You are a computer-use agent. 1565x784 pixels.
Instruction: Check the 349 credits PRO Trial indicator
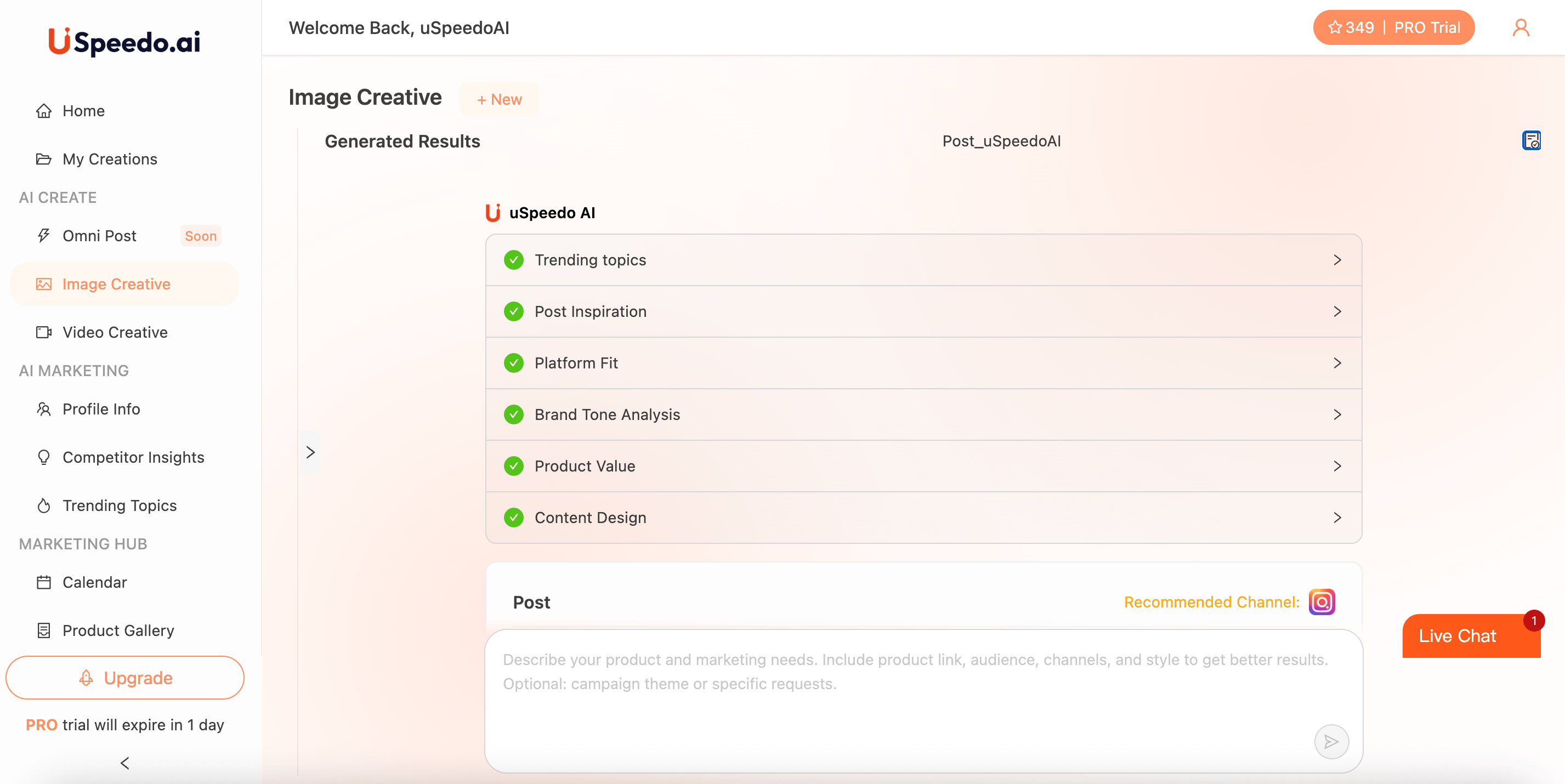tap(1394, 27)
